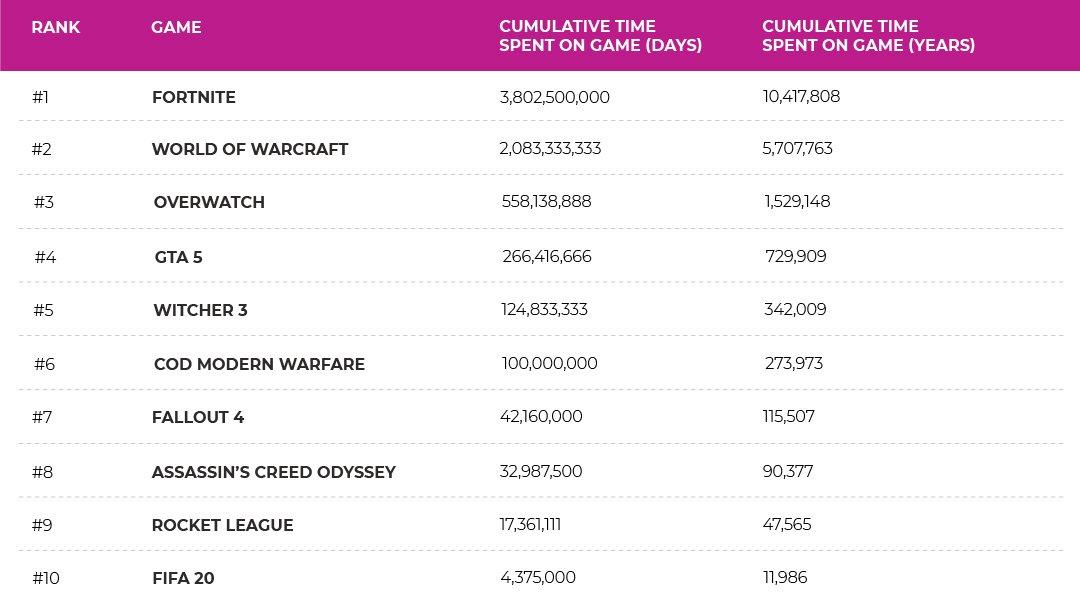This screenshot has width=1080, height=606.
Task: Select the #3 rank cell
Action: pyautogui.click(x=44, y=202)
